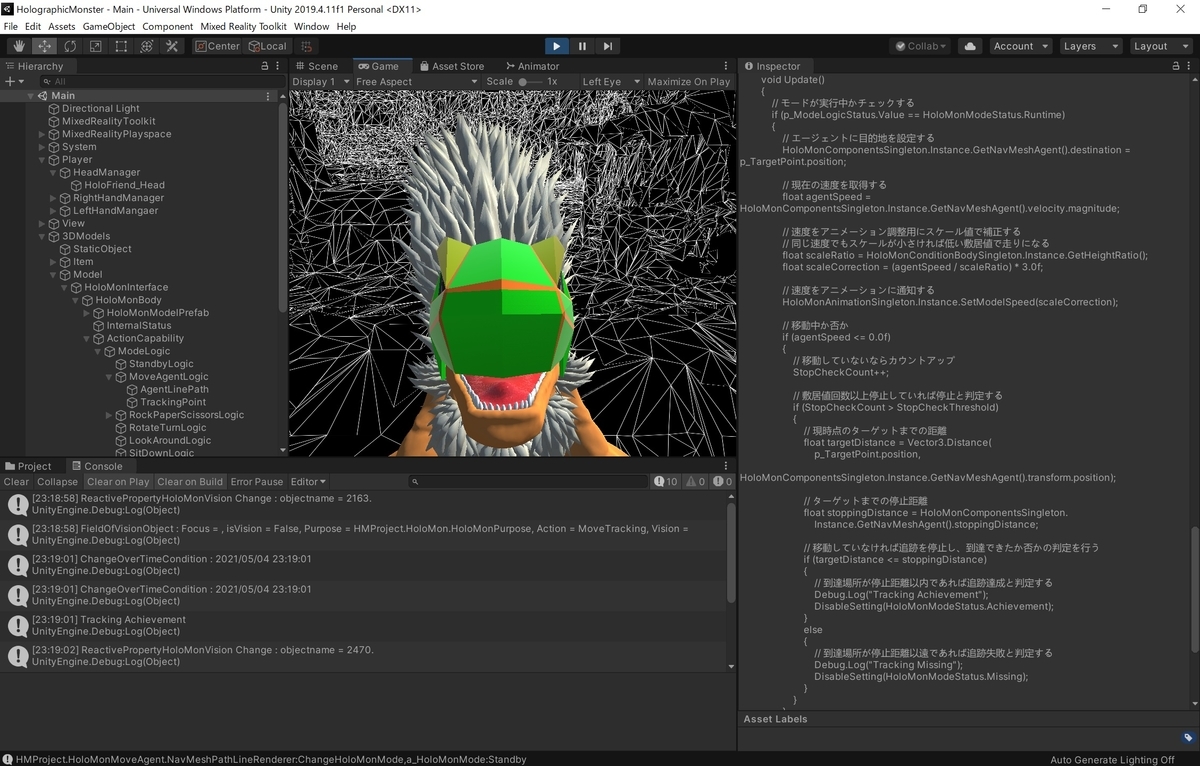Select the Rect transform tool
This screenshot has width=1200, height=766.
click(x=121, y=46)
